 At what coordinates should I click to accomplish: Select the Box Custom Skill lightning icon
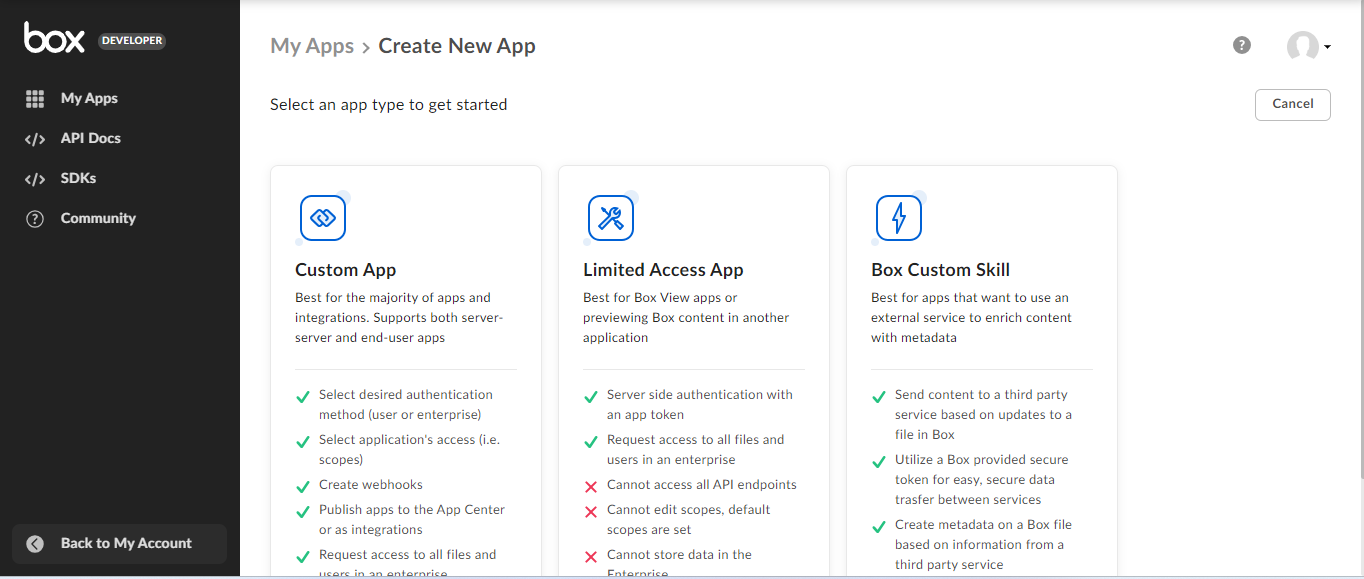click(898, 218)
